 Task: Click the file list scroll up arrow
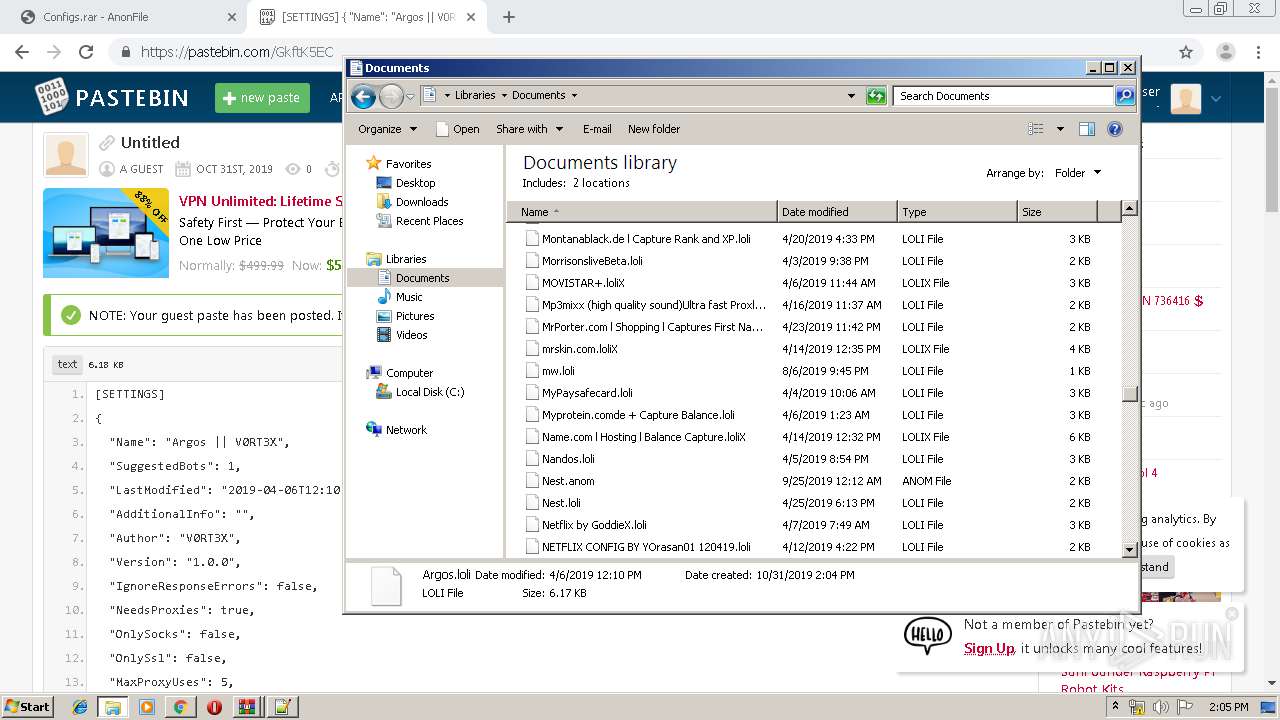[1129, 209]
